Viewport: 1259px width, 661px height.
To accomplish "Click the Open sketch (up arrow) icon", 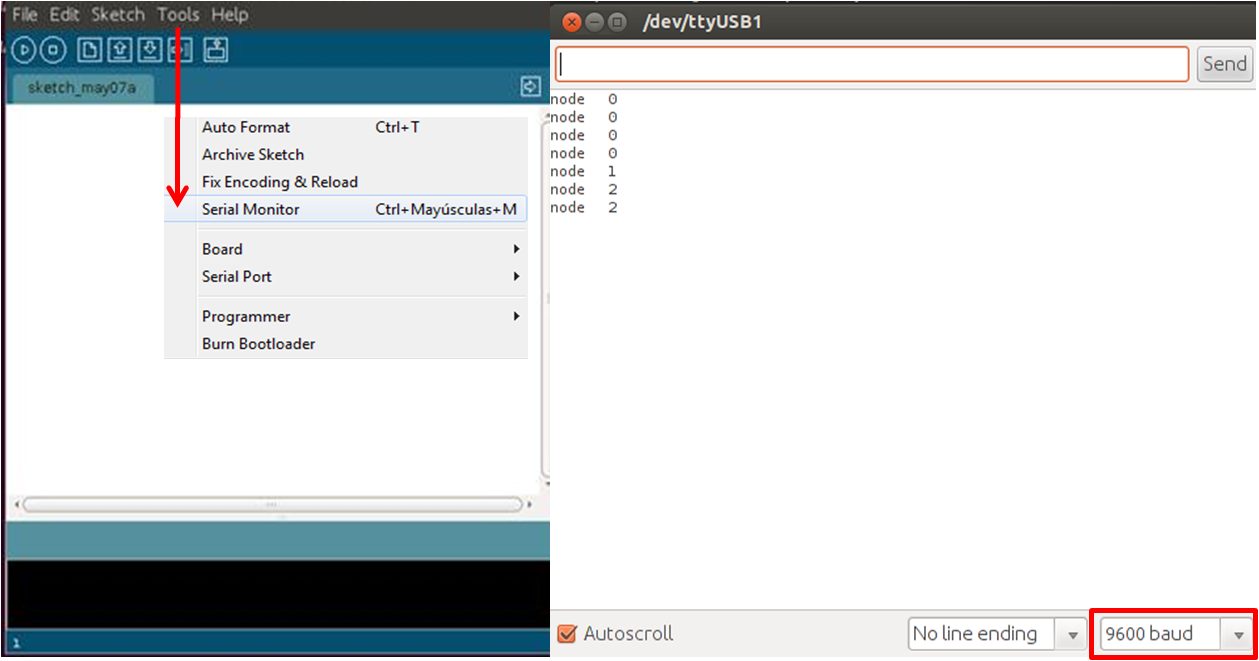I will tap(120, 50).
